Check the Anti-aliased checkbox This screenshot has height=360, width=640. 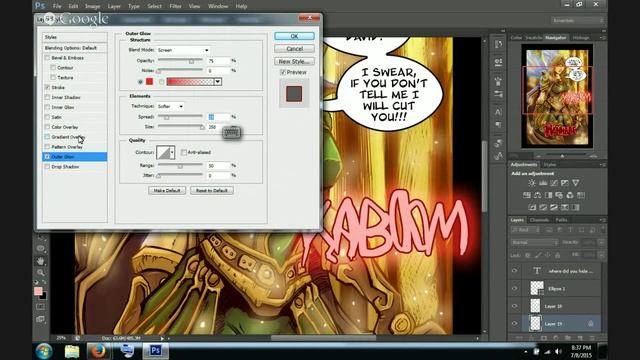pos(184,152)
